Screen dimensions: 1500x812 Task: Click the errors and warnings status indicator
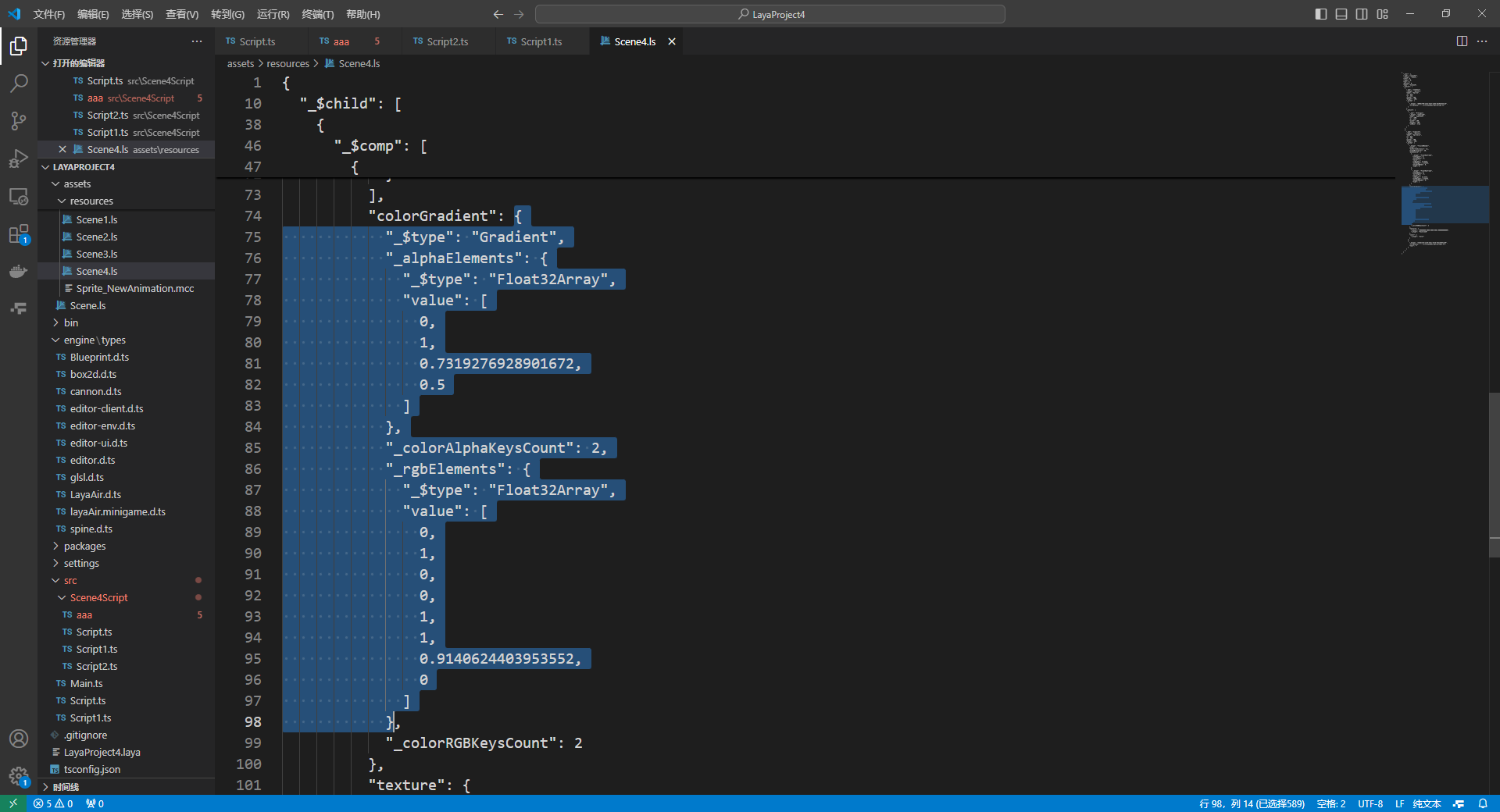53,803
